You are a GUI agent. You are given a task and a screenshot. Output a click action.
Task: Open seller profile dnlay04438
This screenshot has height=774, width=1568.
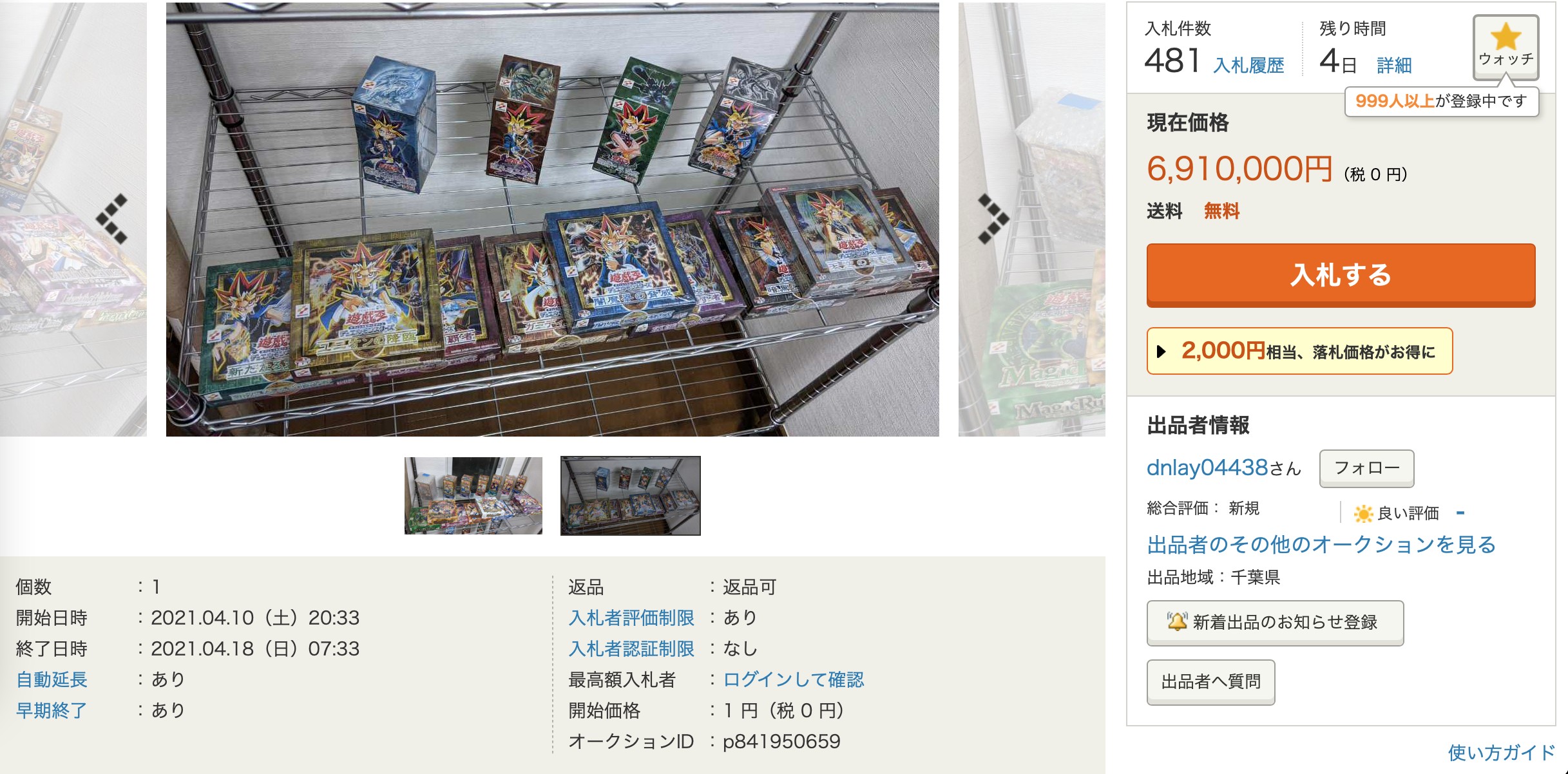[1207, 467]
